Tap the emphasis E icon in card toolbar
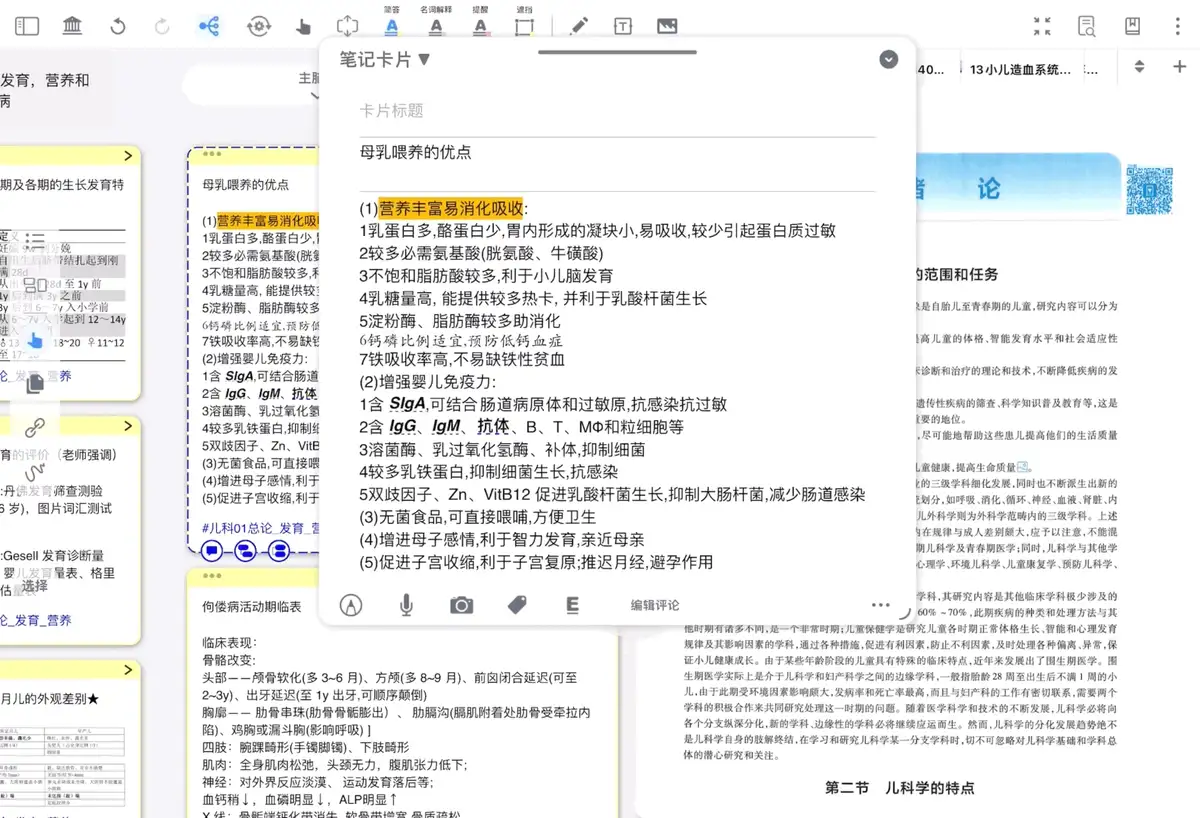The image size is (1200, 818). pyautogui.click(x=573, y=605)
